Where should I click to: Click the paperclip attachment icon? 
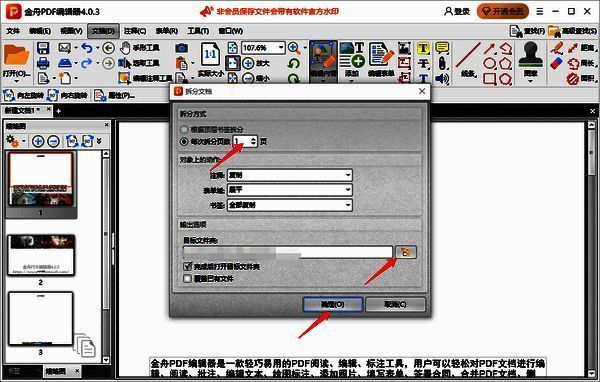click(x=442, y=64)
